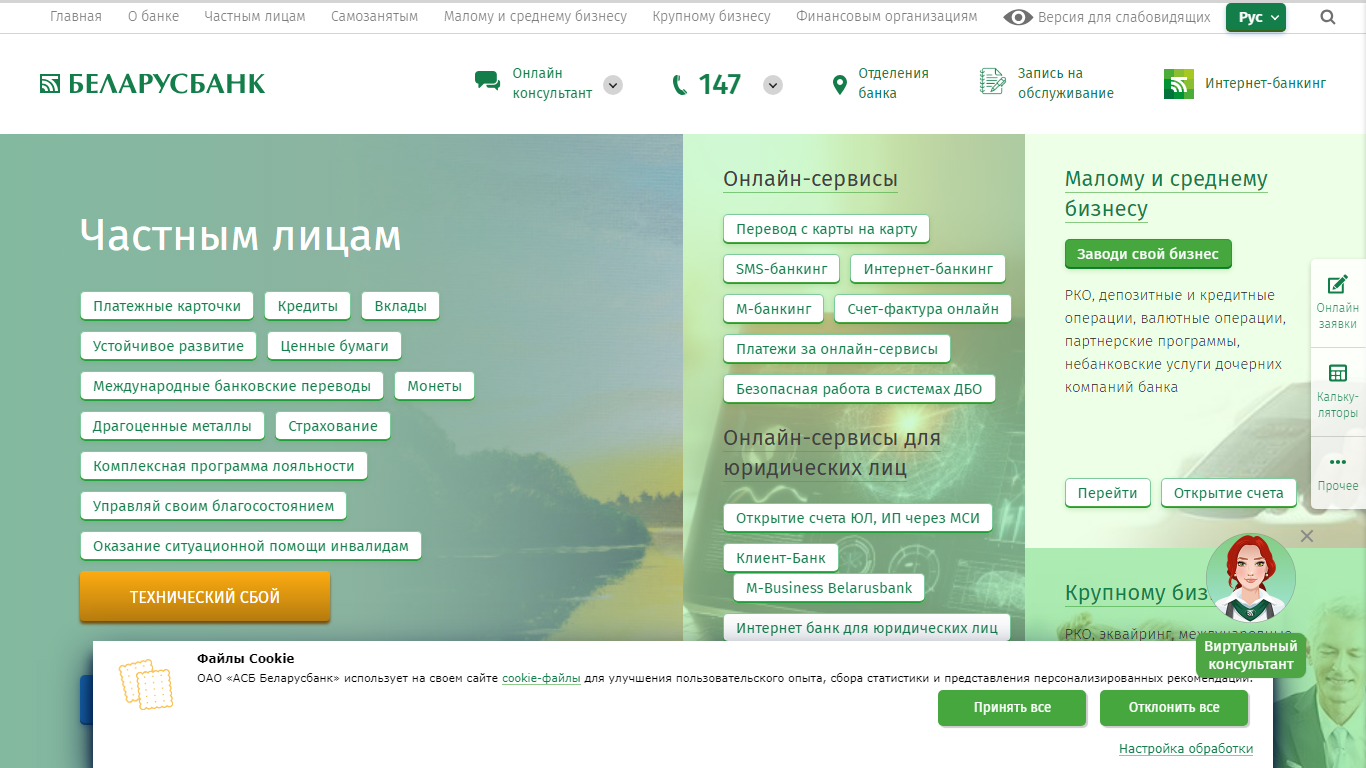Open the Главная menu item

tap(76, 17)
